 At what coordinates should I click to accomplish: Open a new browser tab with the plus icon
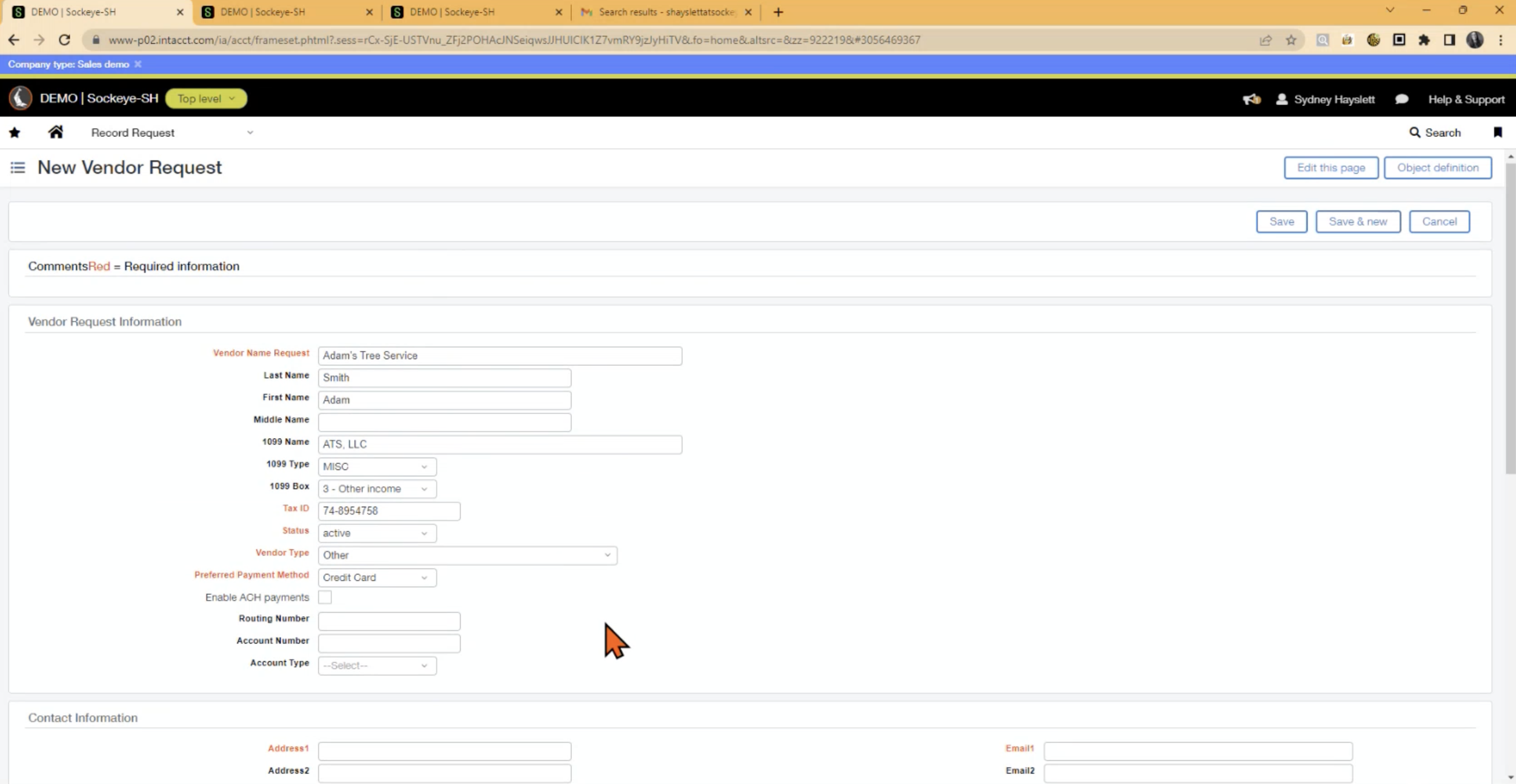click(x=779, y=12)
